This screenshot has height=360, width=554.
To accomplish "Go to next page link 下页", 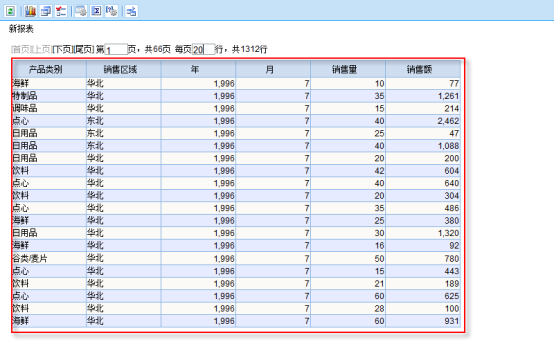I will [63, 49].
